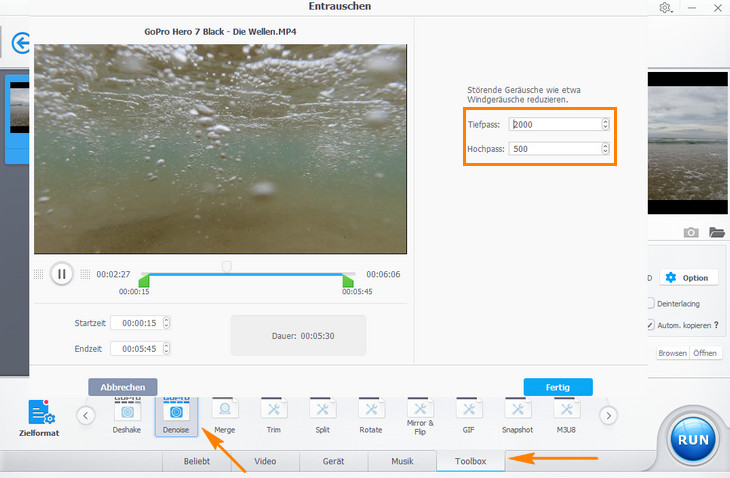Select the Rotate tool
This screenshot has height=478, width=730.
tap(371, 416)
